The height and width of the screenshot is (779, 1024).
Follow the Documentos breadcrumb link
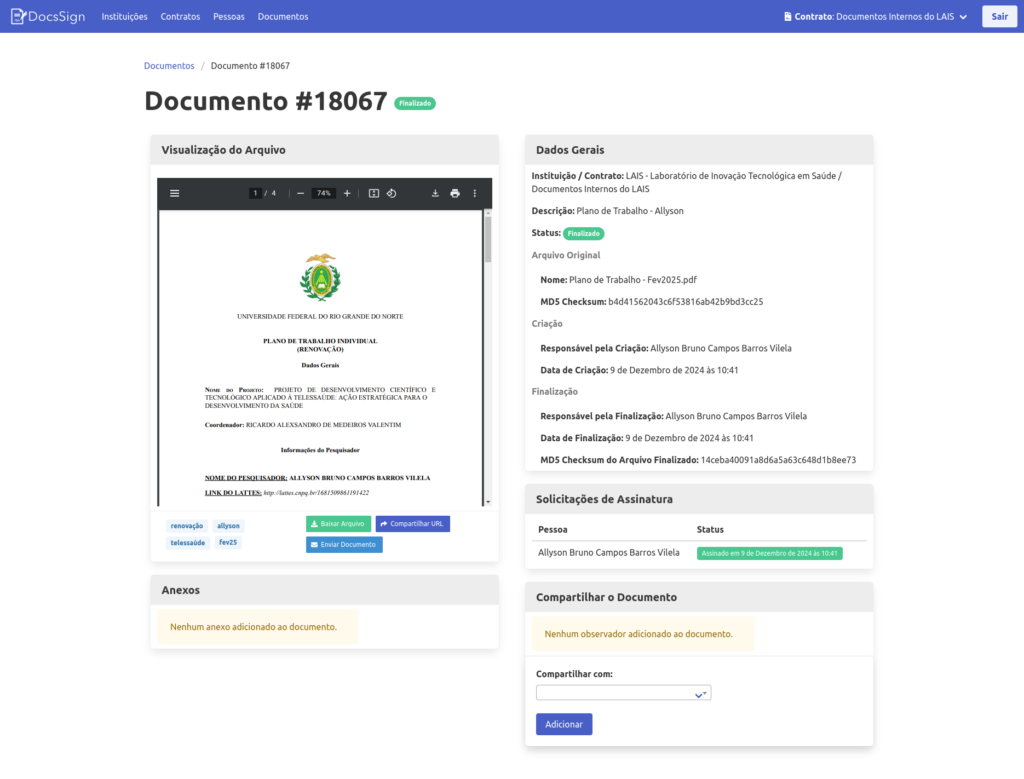tap(169, 66)
